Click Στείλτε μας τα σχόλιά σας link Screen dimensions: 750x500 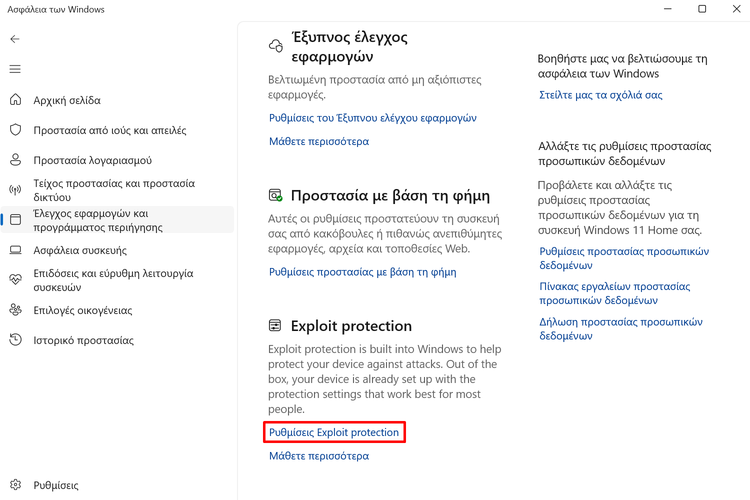(600, 95)
